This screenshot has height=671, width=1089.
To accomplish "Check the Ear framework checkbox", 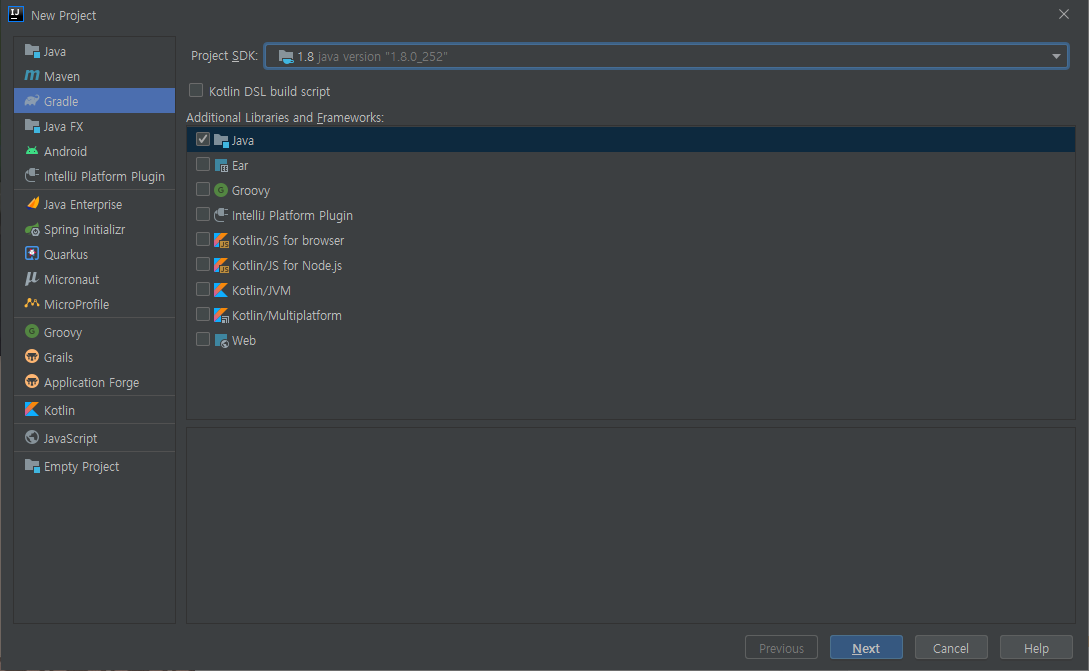I will pyautogui.click(x=203, y=164).
